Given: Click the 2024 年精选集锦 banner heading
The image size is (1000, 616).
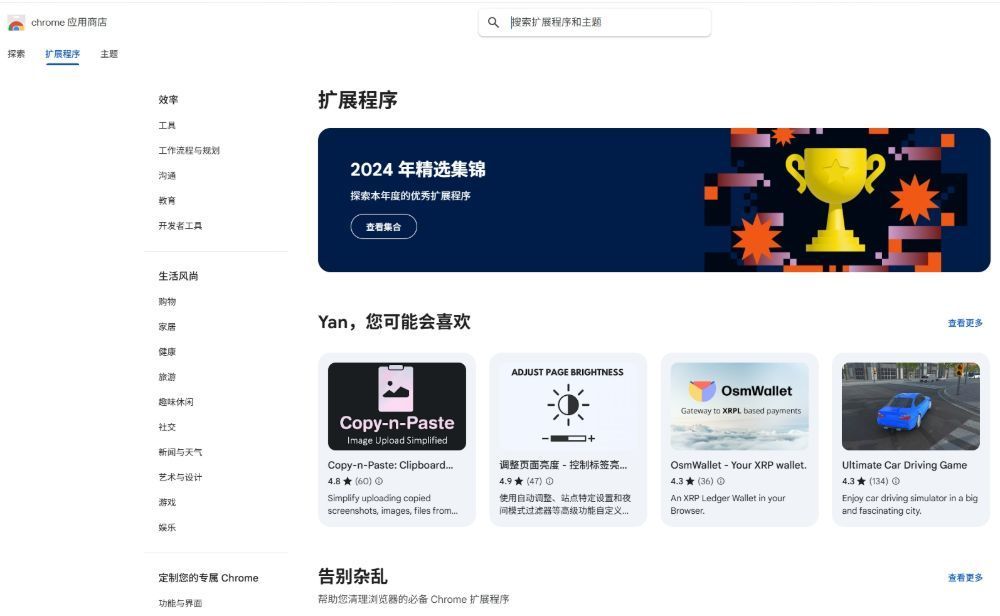Looking at the screenshot, I should (x=418, y=170).
